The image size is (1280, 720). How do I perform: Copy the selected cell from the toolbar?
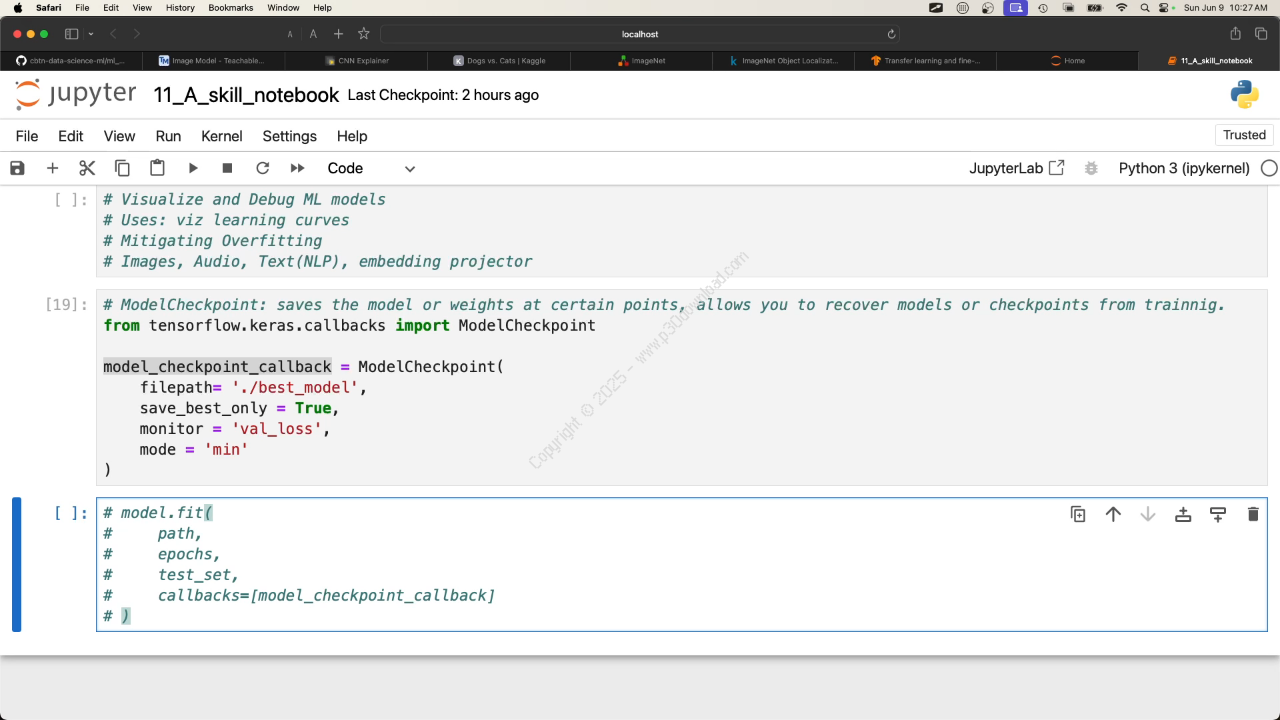pos(122,168)
